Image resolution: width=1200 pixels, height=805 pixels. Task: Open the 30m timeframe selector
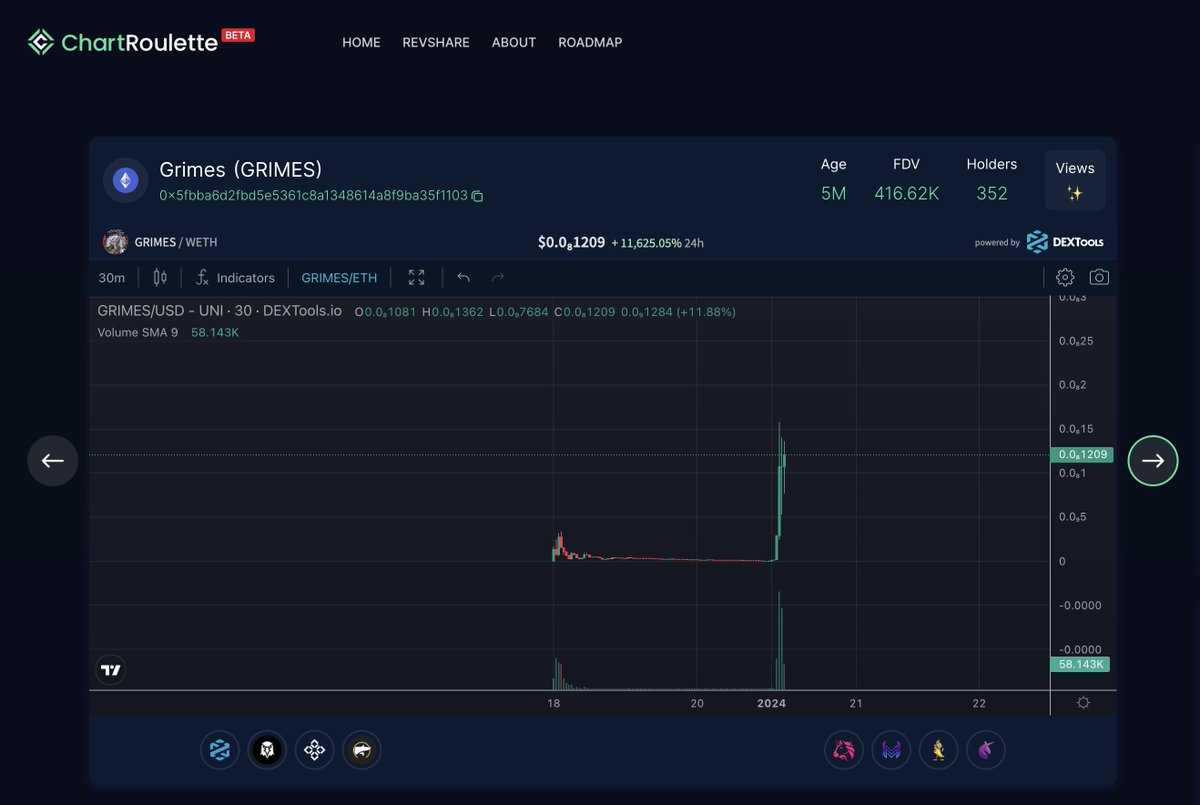tap(112, 277)
